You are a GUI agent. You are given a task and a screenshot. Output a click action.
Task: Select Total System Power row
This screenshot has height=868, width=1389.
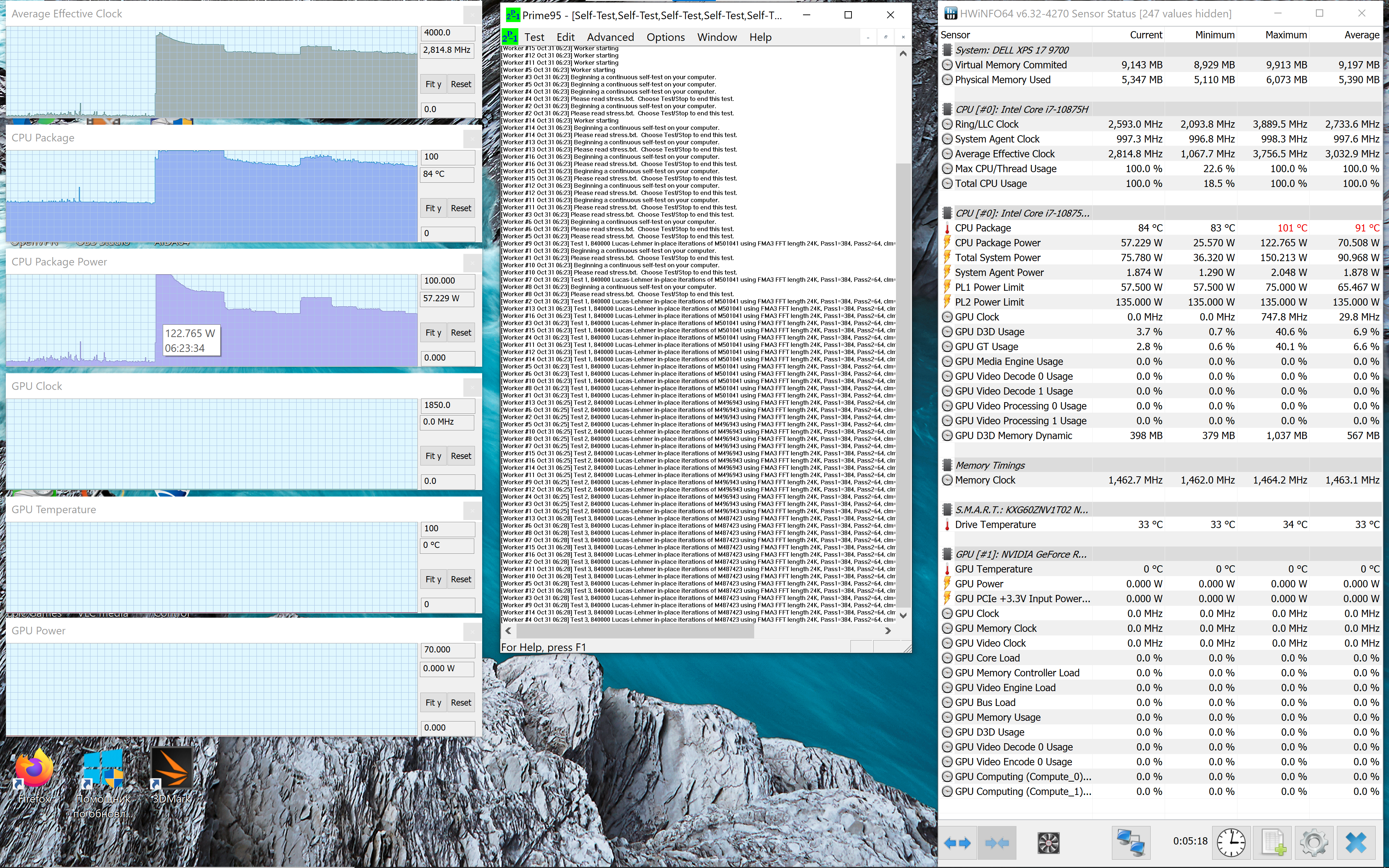click(x=1160, y=258)
